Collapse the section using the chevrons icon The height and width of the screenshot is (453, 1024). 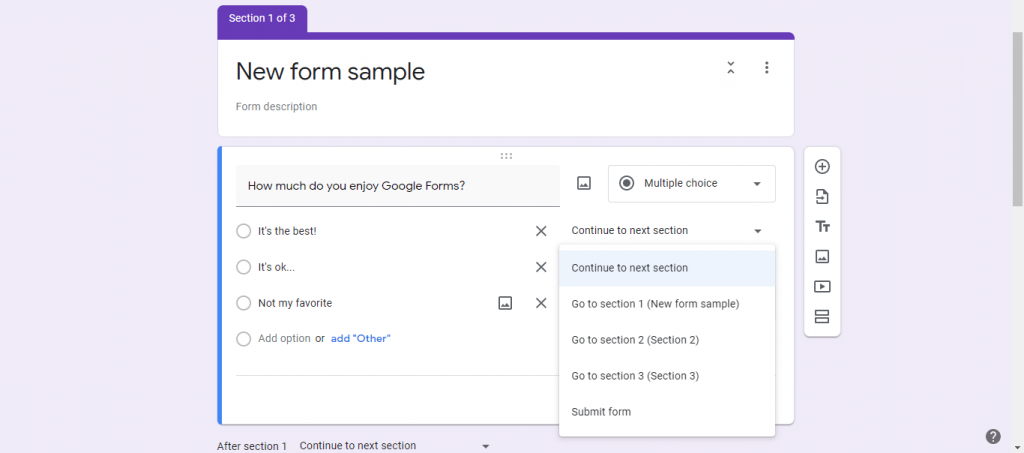coord(731,68)
